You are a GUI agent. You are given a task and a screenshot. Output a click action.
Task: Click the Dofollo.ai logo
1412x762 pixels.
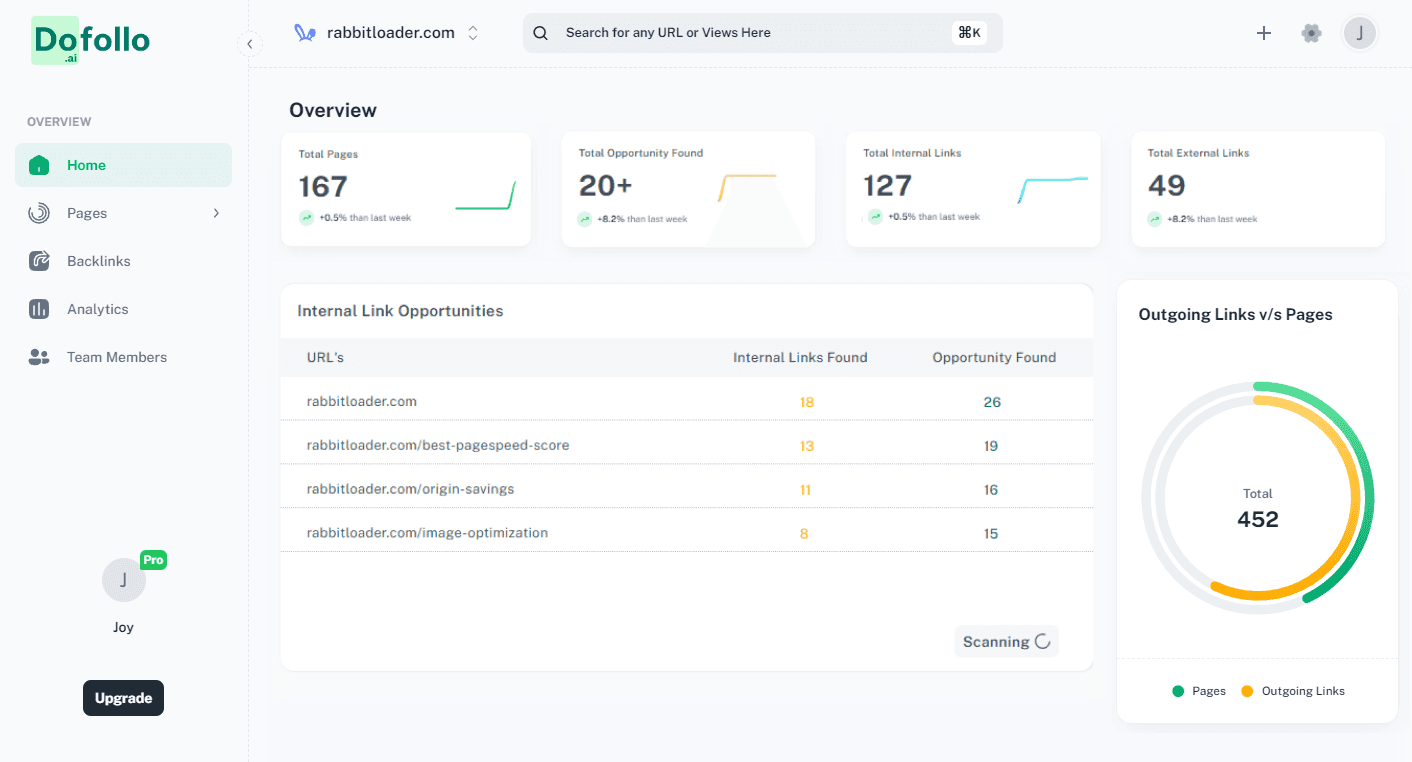click(x=90, y=41)
